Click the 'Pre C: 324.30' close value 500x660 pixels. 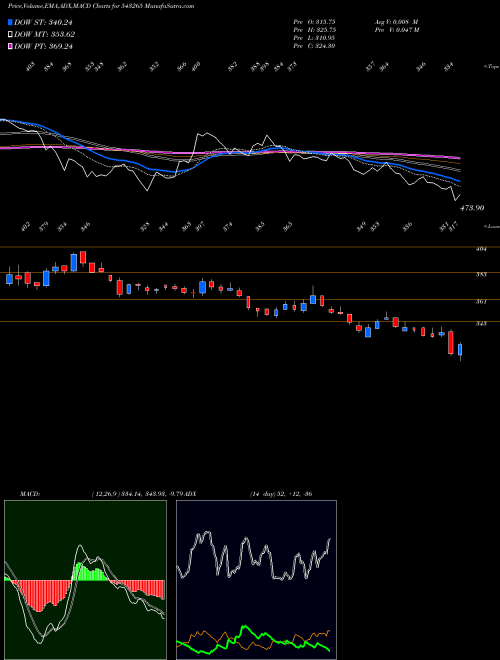tap(314, 46)
